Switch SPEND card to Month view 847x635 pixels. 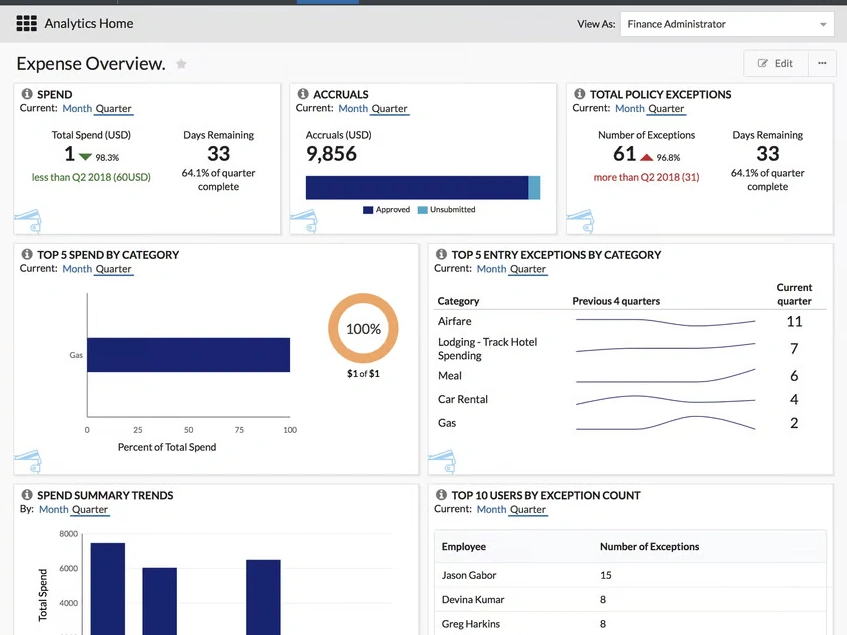point(76,109)
